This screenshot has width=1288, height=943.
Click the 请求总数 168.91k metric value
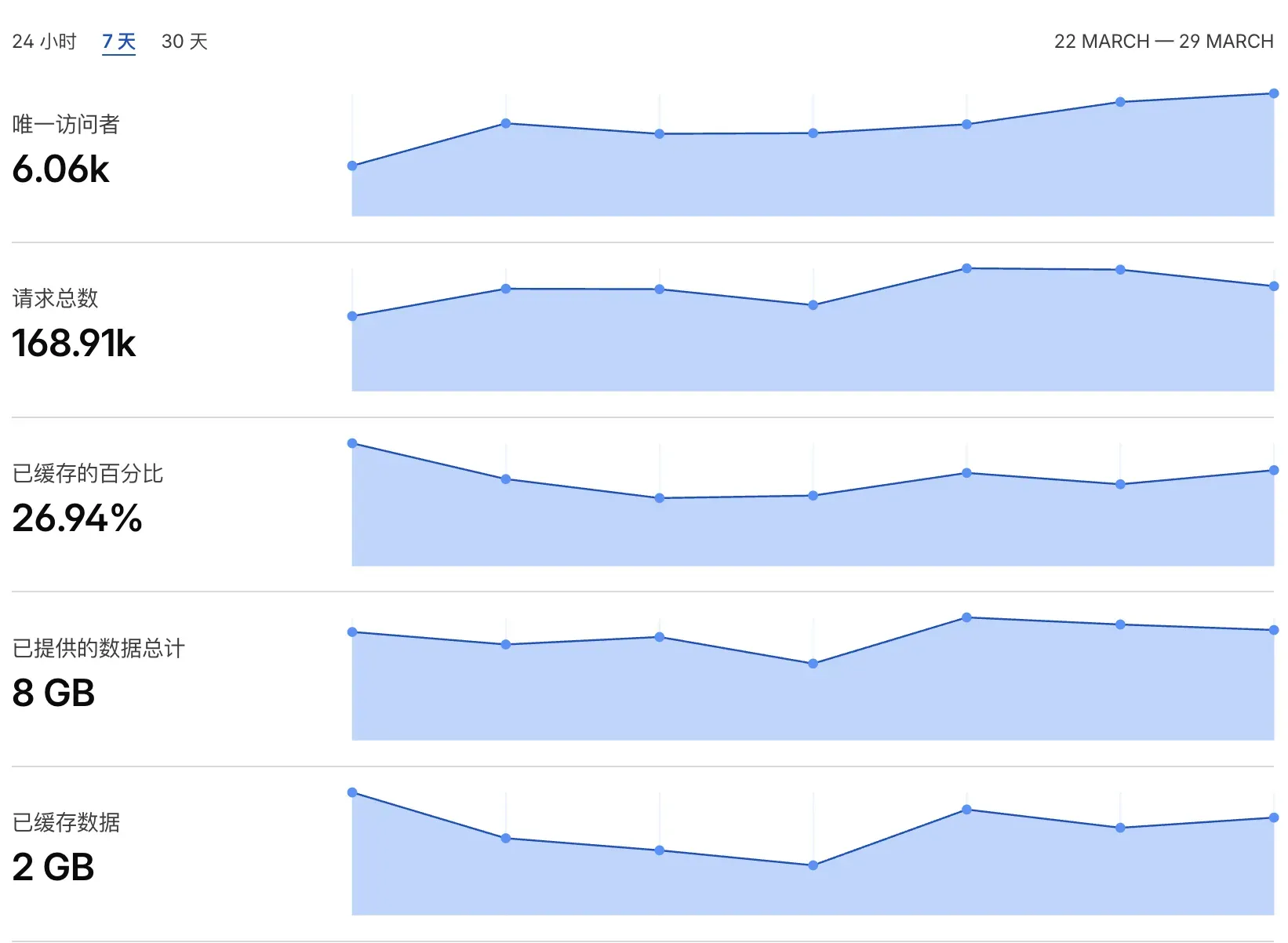click(x=74, y=344)
